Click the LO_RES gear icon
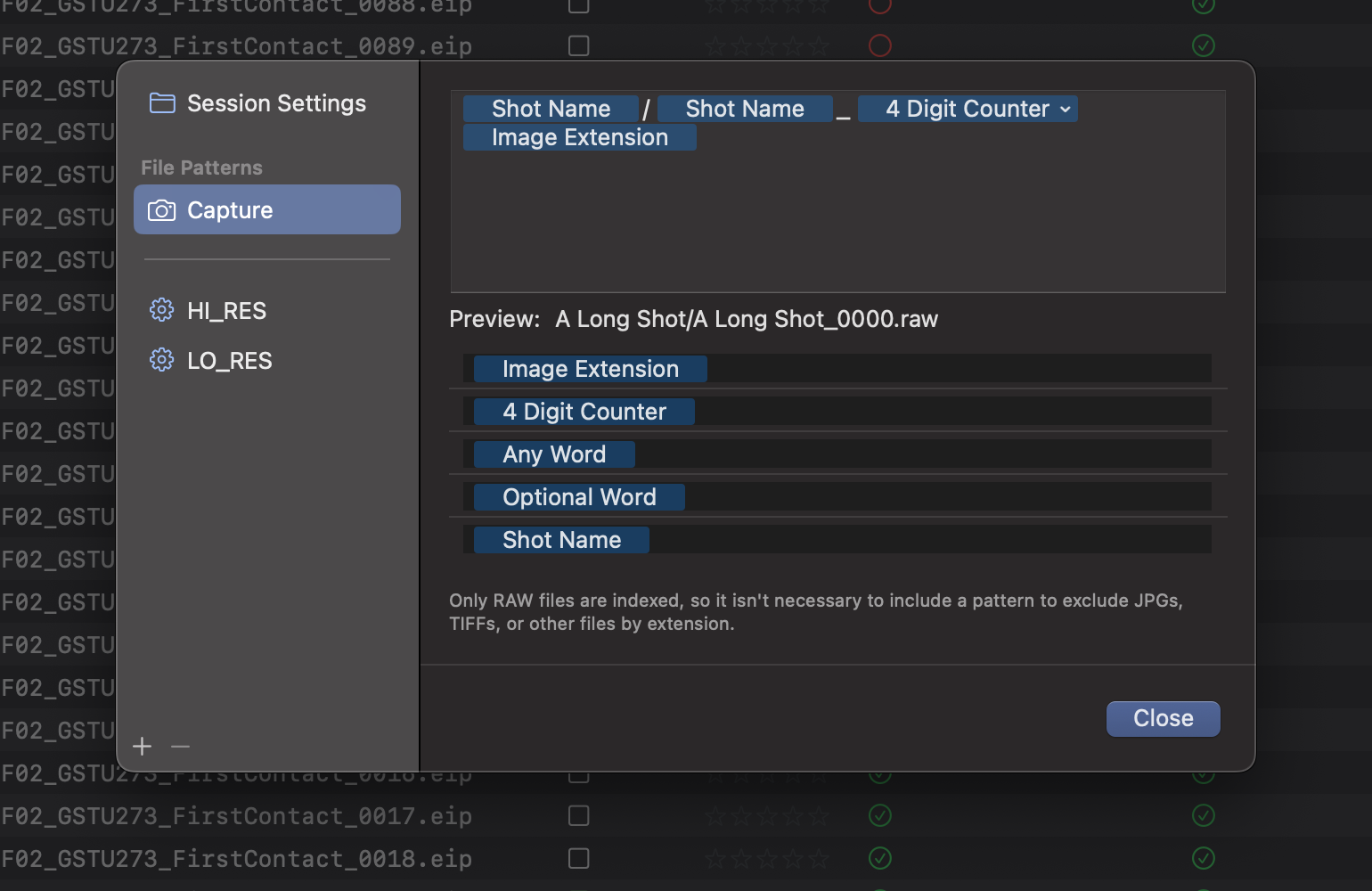This screenshot has height=891, width=1372. (x=161, y=360)
